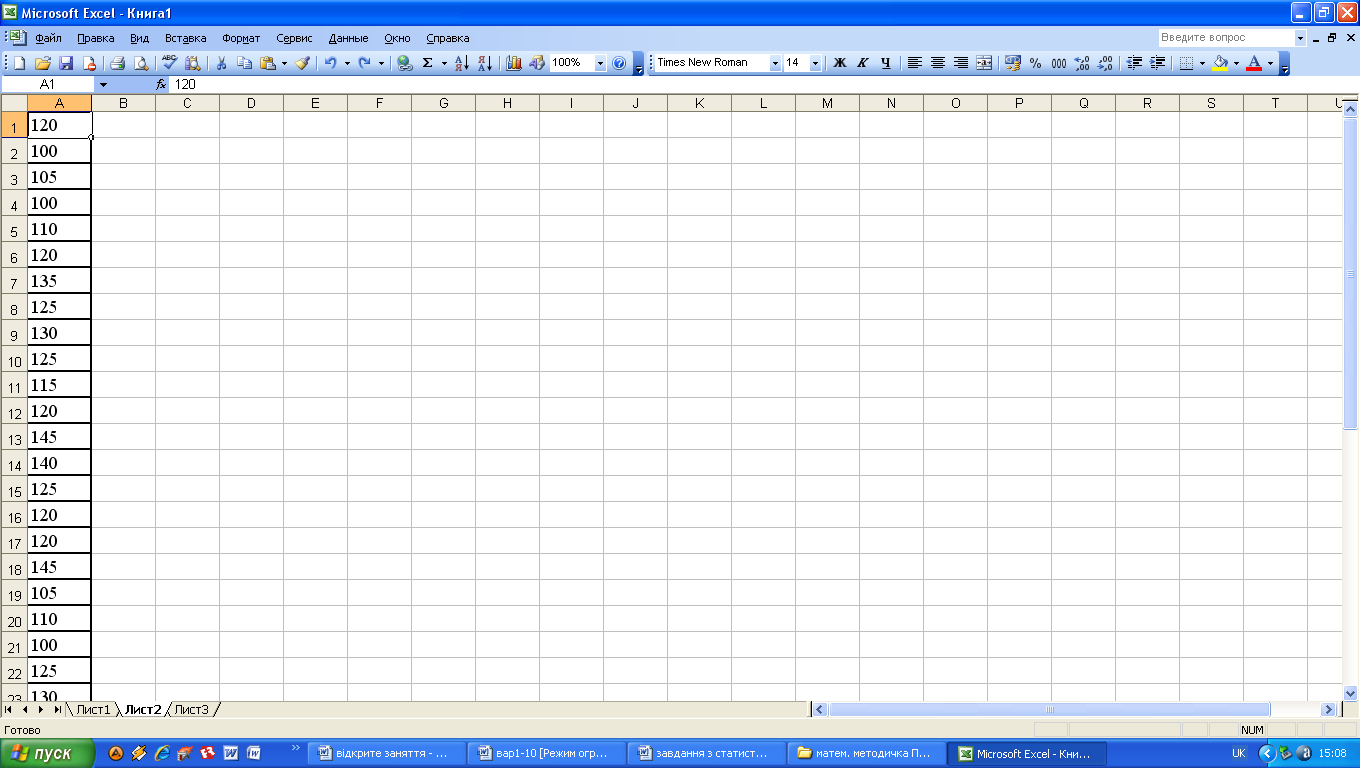Decrease decimal places
The height and width of the screenshot is (768, 1360).
(x=1105, y=63)
